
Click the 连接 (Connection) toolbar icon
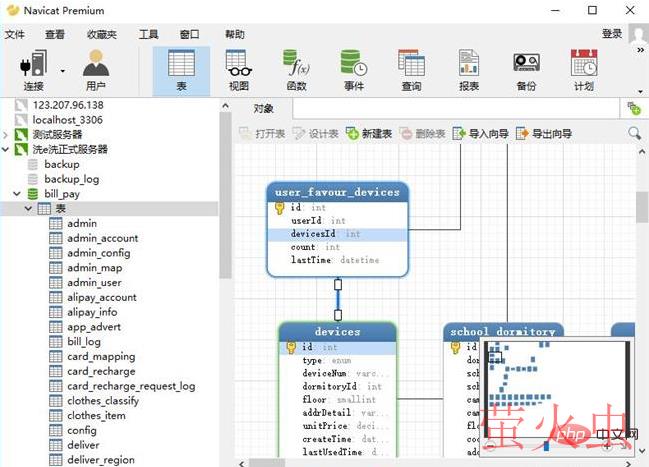click(x=33, y=69)
